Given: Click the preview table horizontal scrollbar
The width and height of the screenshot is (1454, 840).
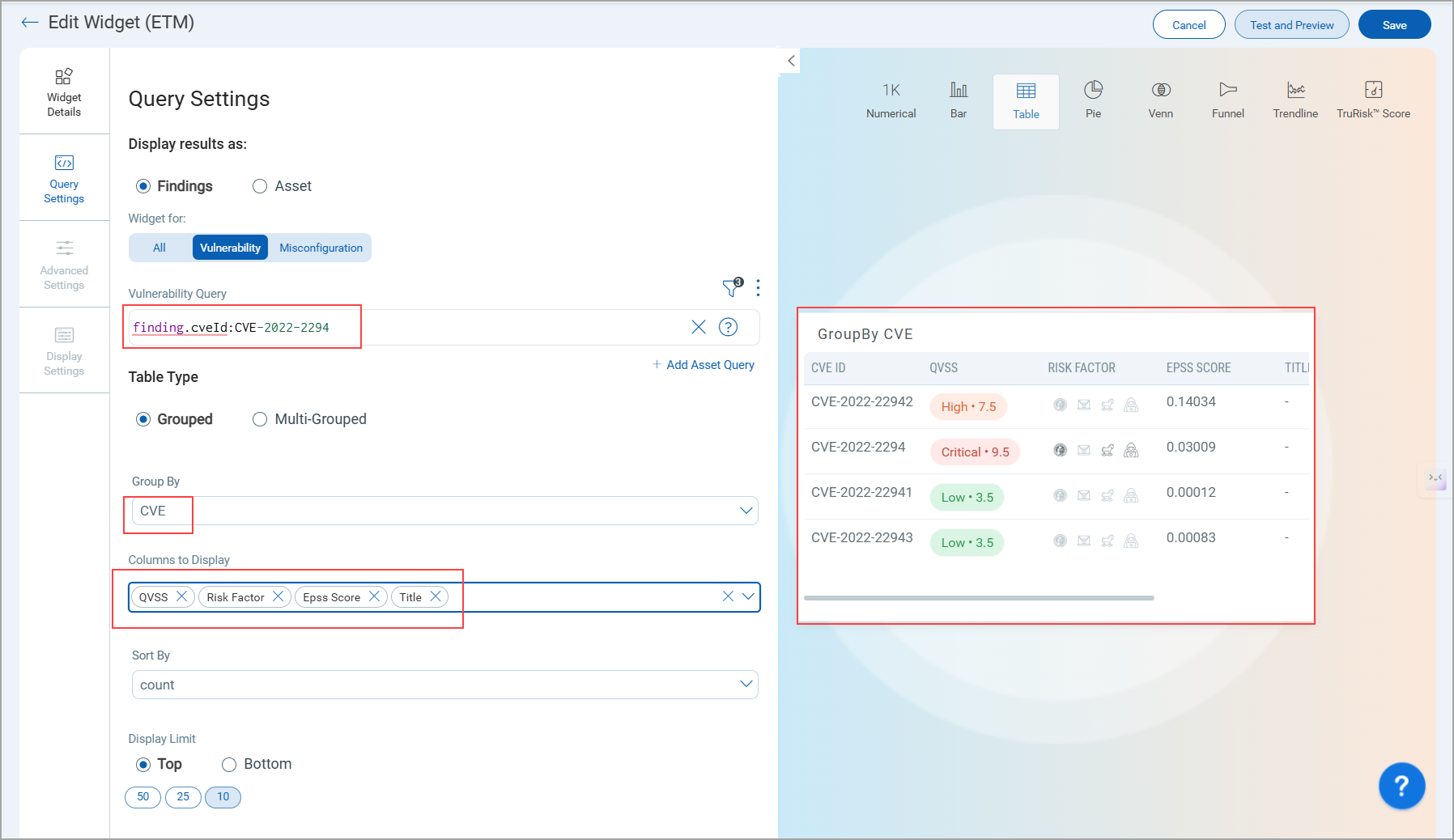Looking at the screenshot, I should coord(979,598).
